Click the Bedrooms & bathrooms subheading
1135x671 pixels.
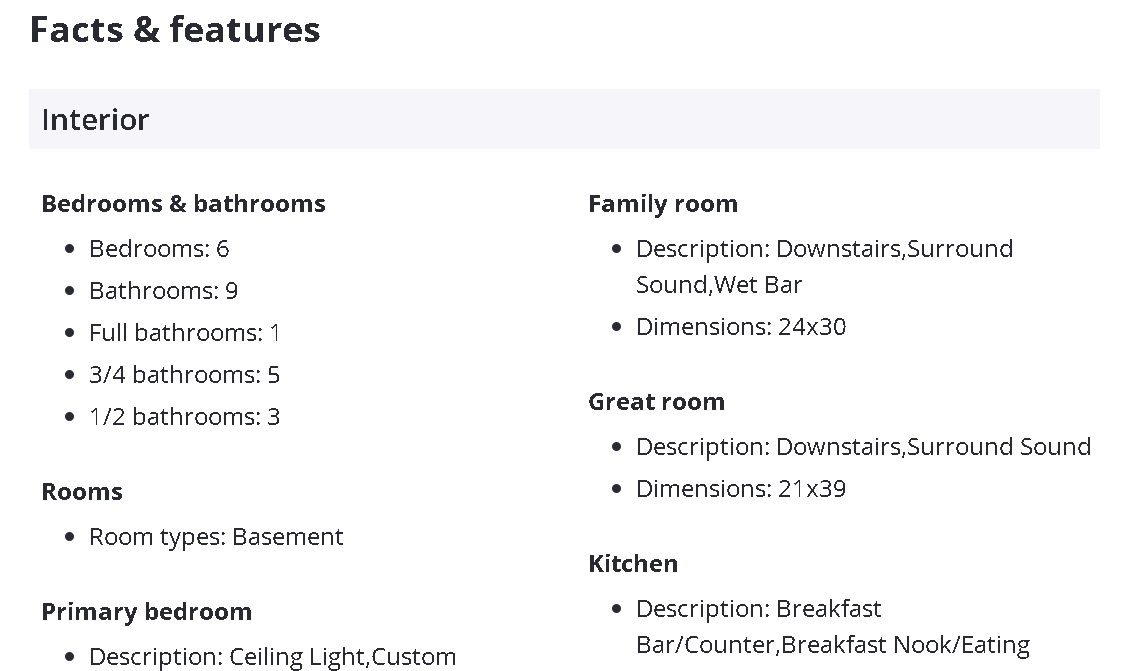point(183,204)
